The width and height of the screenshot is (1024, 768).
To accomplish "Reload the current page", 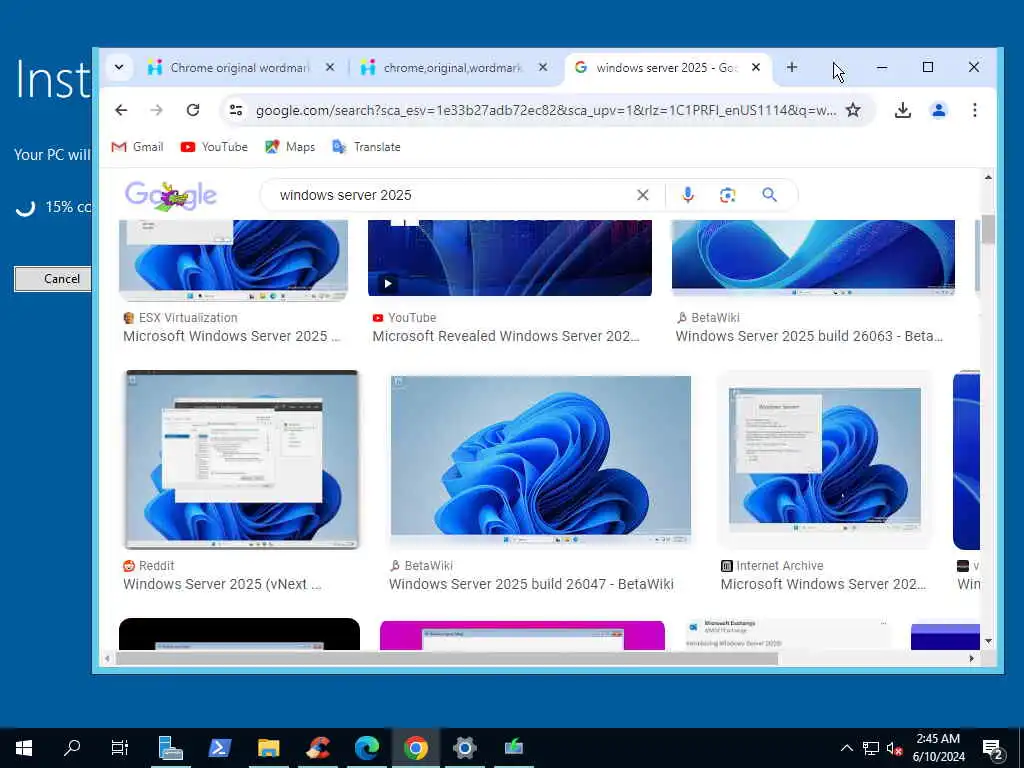I will [x=193, y=110].
